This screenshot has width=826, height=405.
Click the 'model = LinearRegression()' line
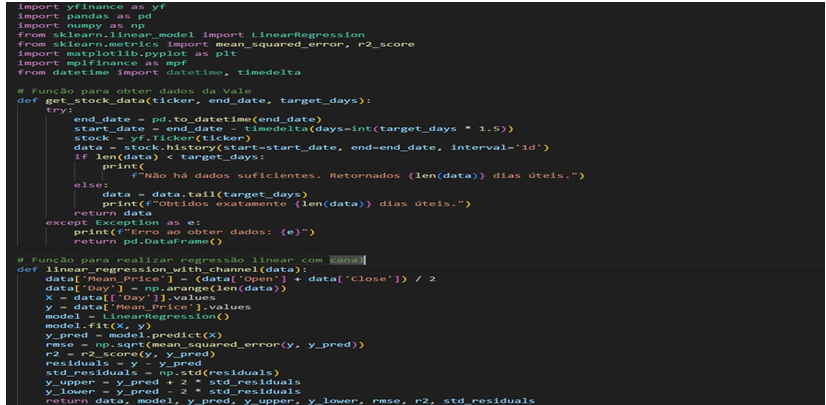coord(137,316)
